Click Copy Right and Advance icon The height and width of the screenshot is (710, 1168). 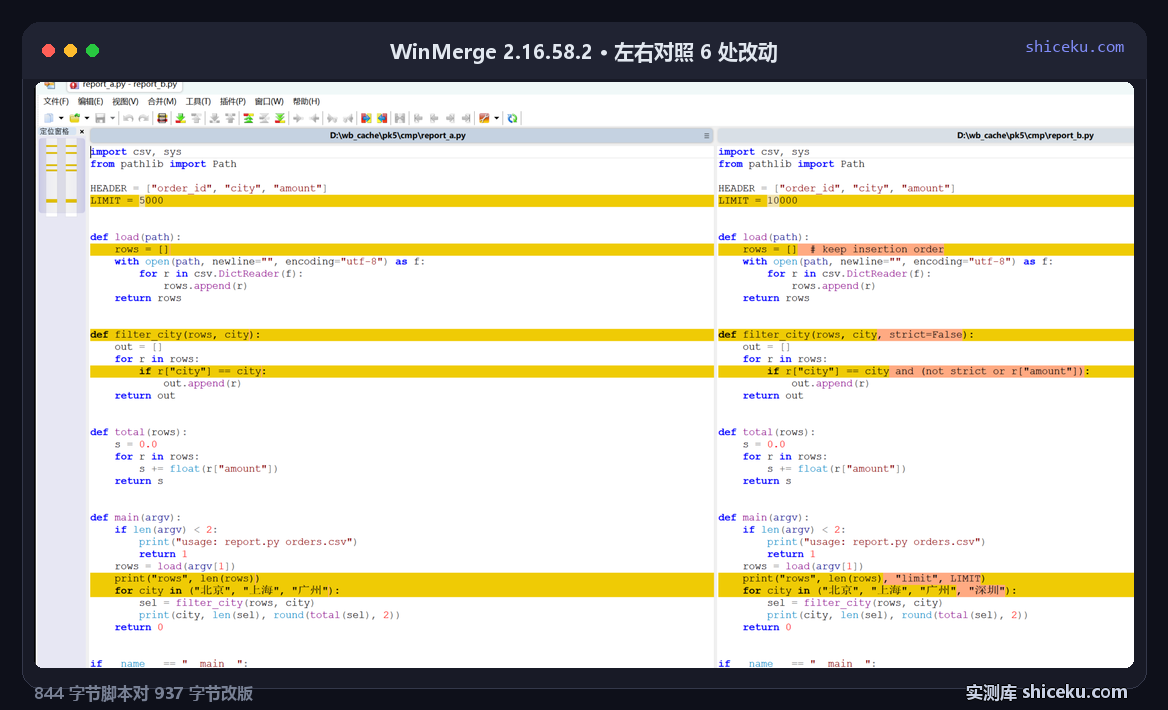point(331,118)
